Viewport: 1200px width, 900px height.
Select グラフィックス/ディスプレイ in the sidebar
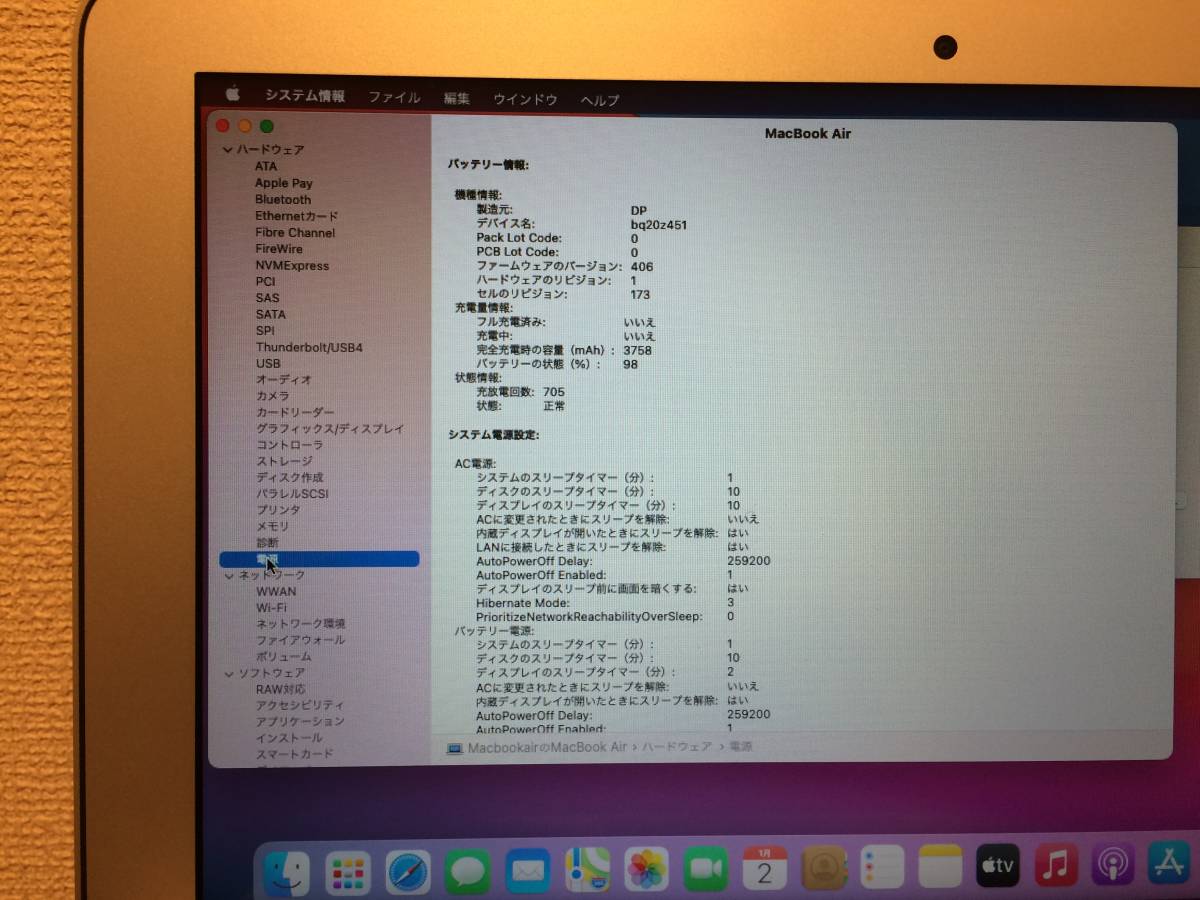(330, 428)
